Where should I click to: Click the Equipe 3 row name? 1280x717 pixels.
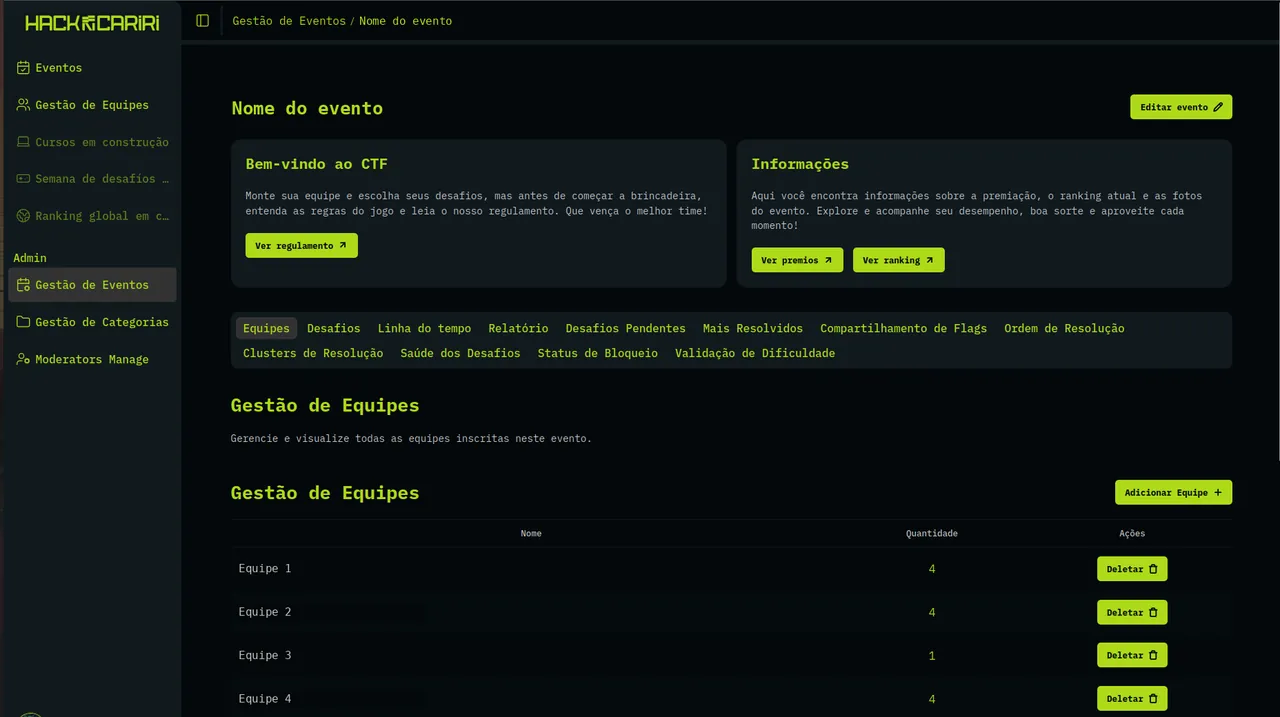click(265, 655)
